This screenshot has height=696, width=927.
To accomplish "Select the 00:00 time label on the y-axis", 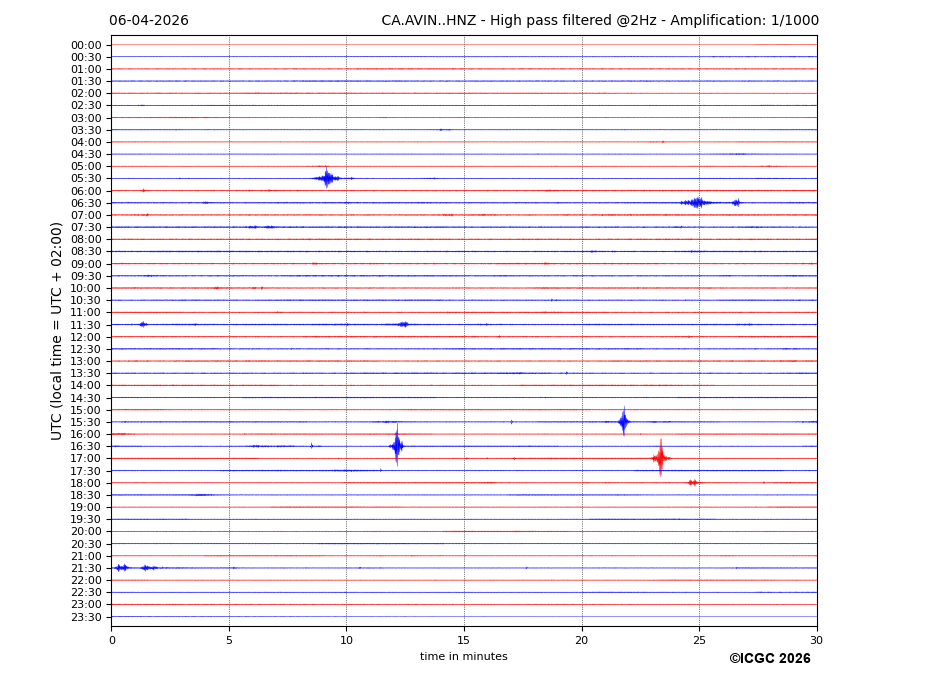I will 86,45.
